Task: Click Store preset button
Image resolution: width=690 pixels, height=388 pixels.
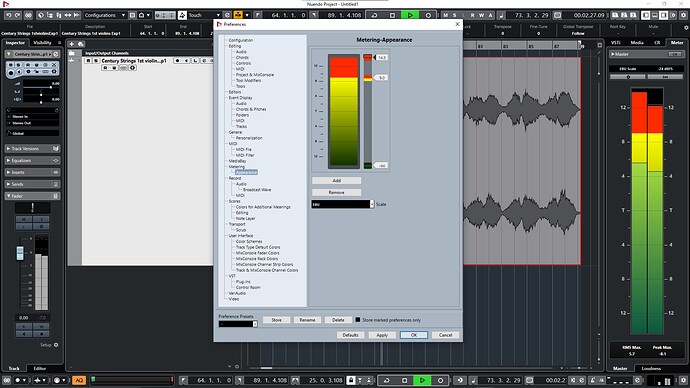Action: 276,320
